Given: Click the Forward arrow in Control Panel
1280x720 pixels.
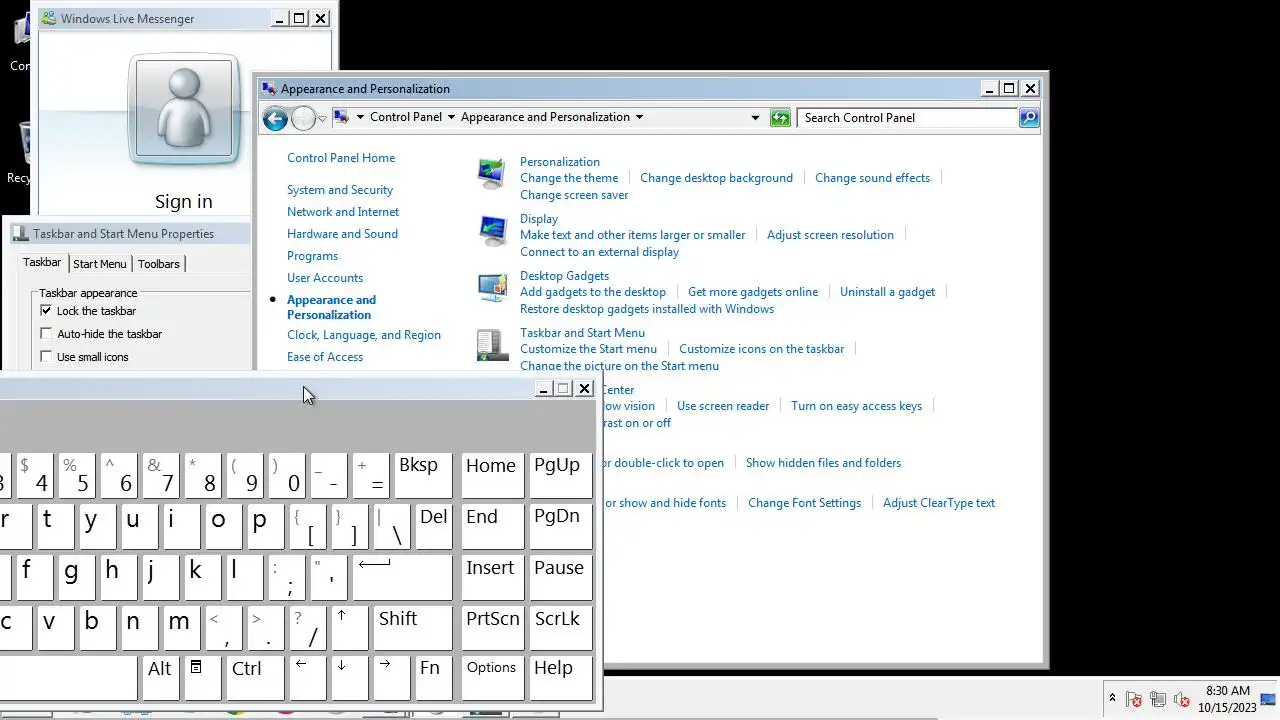Looking at the screenshot, I should click(303, 118).
